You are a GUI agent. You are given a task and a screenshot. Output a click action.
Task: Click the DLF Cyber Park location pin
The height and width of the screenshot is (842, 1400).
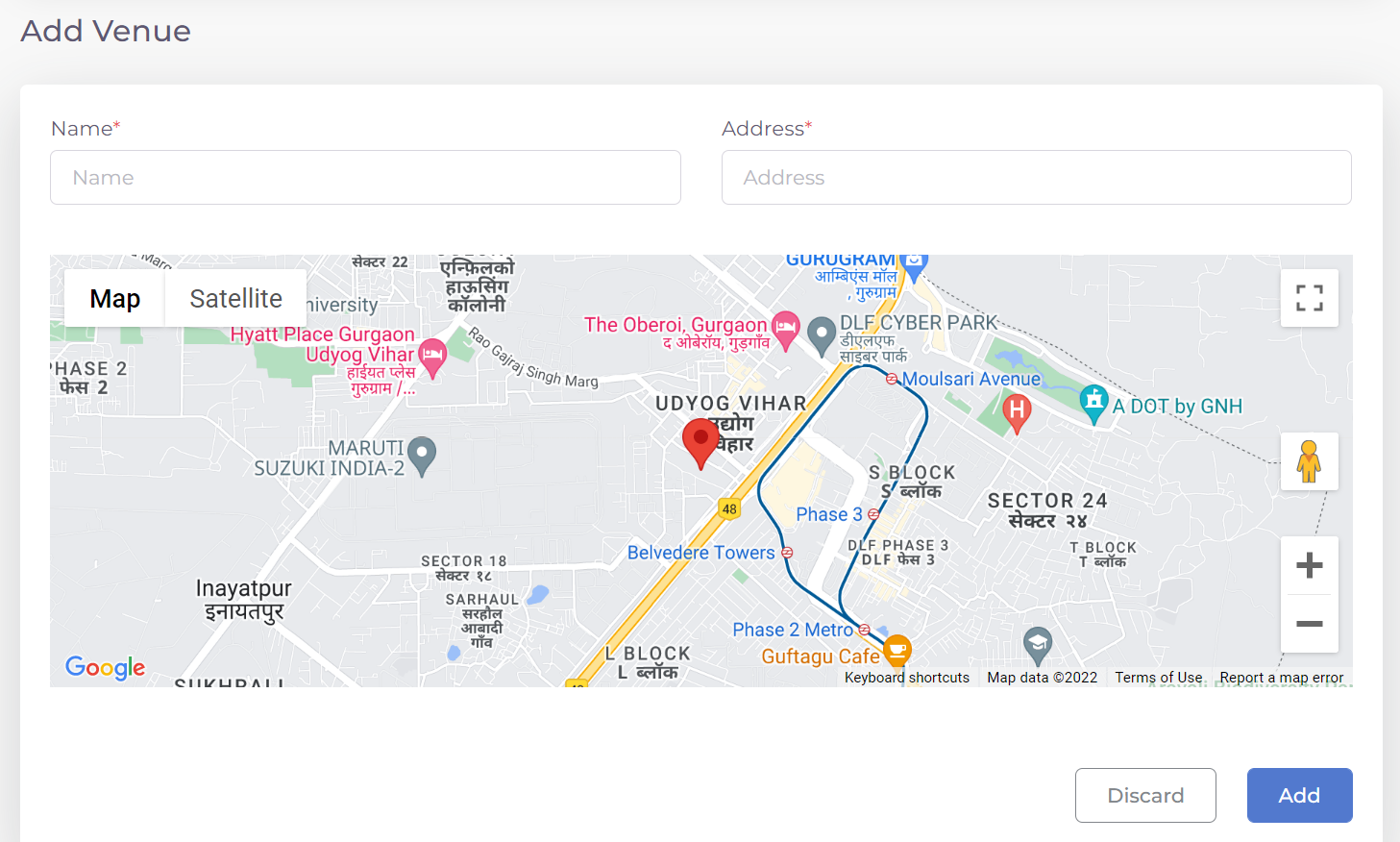[822, 337]
